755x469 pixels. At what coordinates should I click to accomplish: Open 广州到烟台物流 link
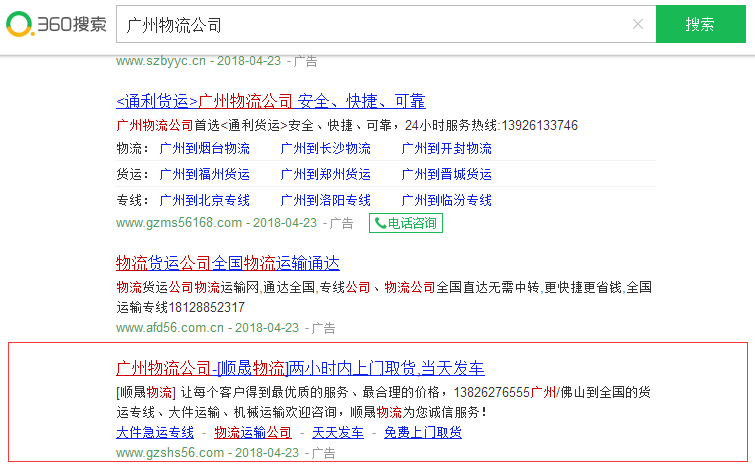204,148
